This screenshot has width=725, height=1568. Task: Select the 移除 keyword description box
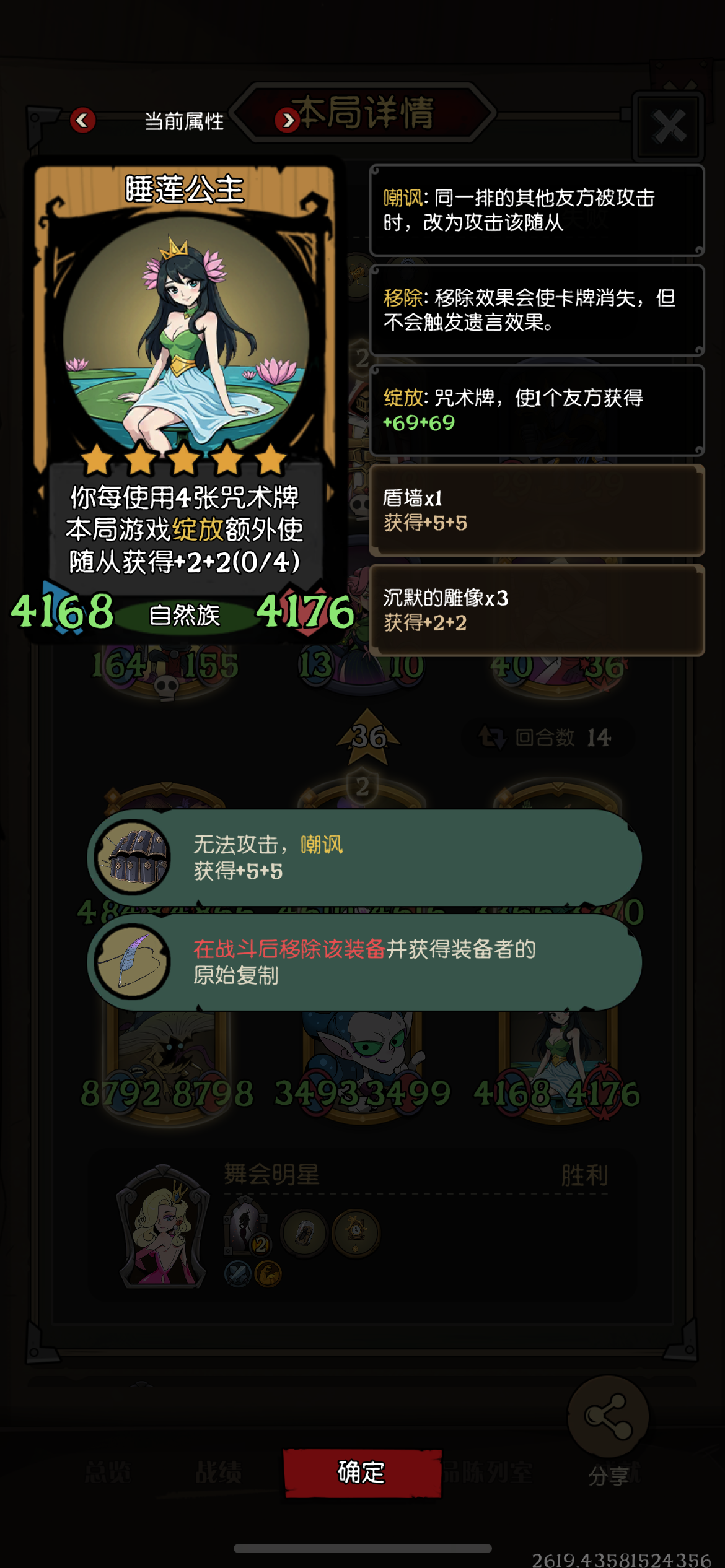click(x=537, y=310)
